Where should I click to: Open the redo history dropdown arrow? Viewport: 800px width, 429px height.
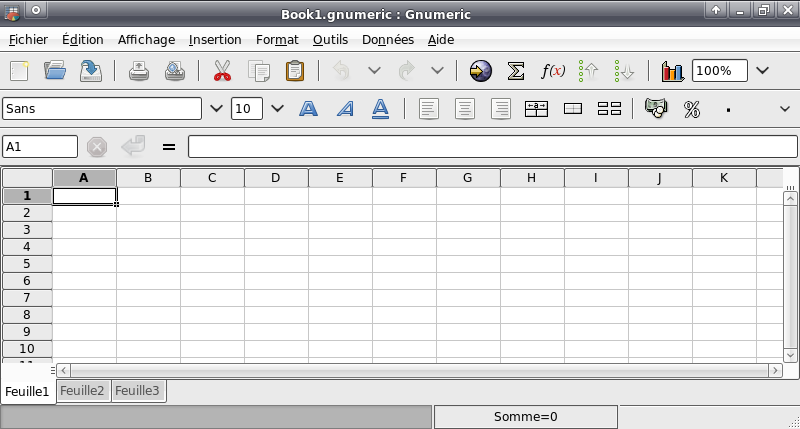[437, 70]
